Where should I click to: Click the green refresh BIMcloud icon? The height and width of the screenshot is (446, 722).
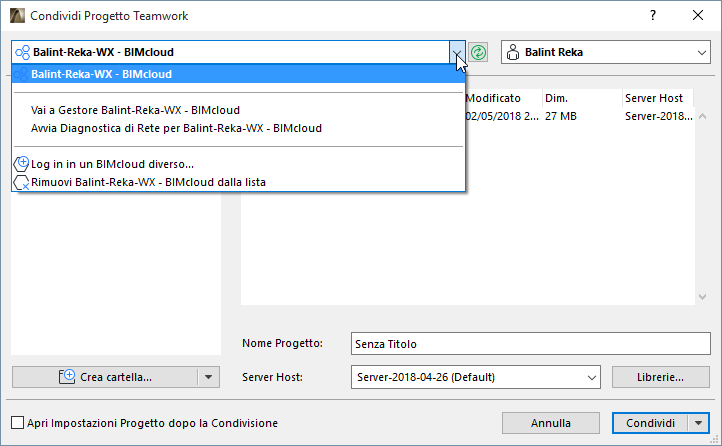click(x=478, y=52)
